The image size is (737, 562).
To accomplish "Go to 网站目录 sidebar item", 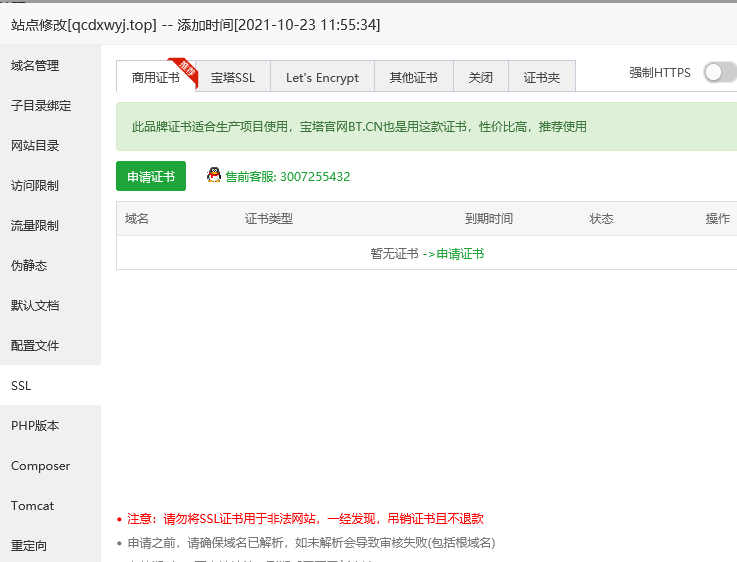I will 50,145.
